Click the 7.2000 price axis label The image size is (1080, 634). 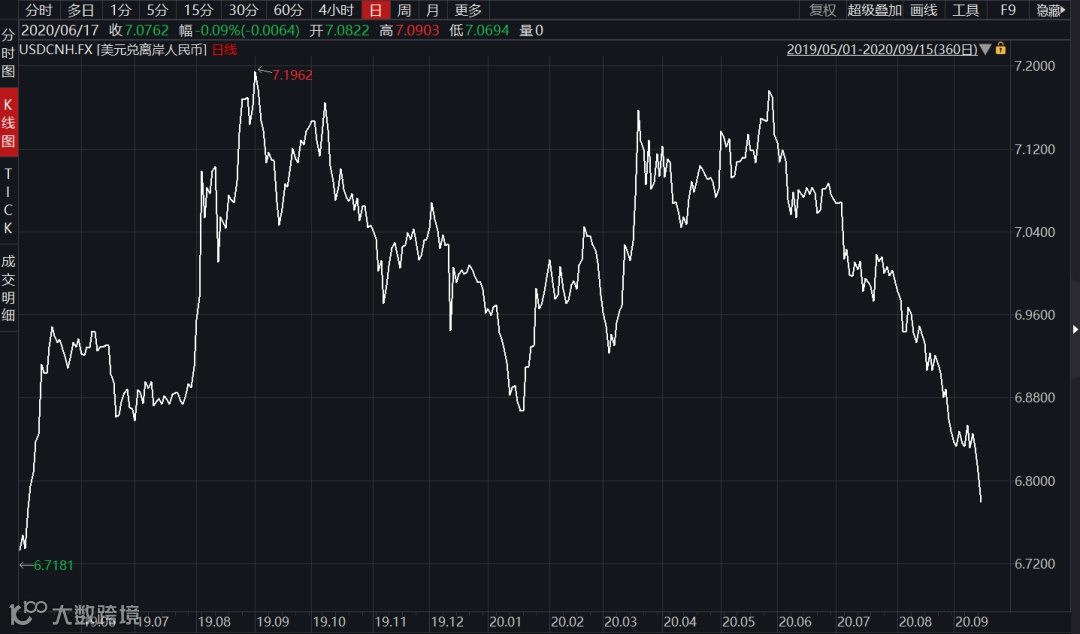[x=1035, y=66]
